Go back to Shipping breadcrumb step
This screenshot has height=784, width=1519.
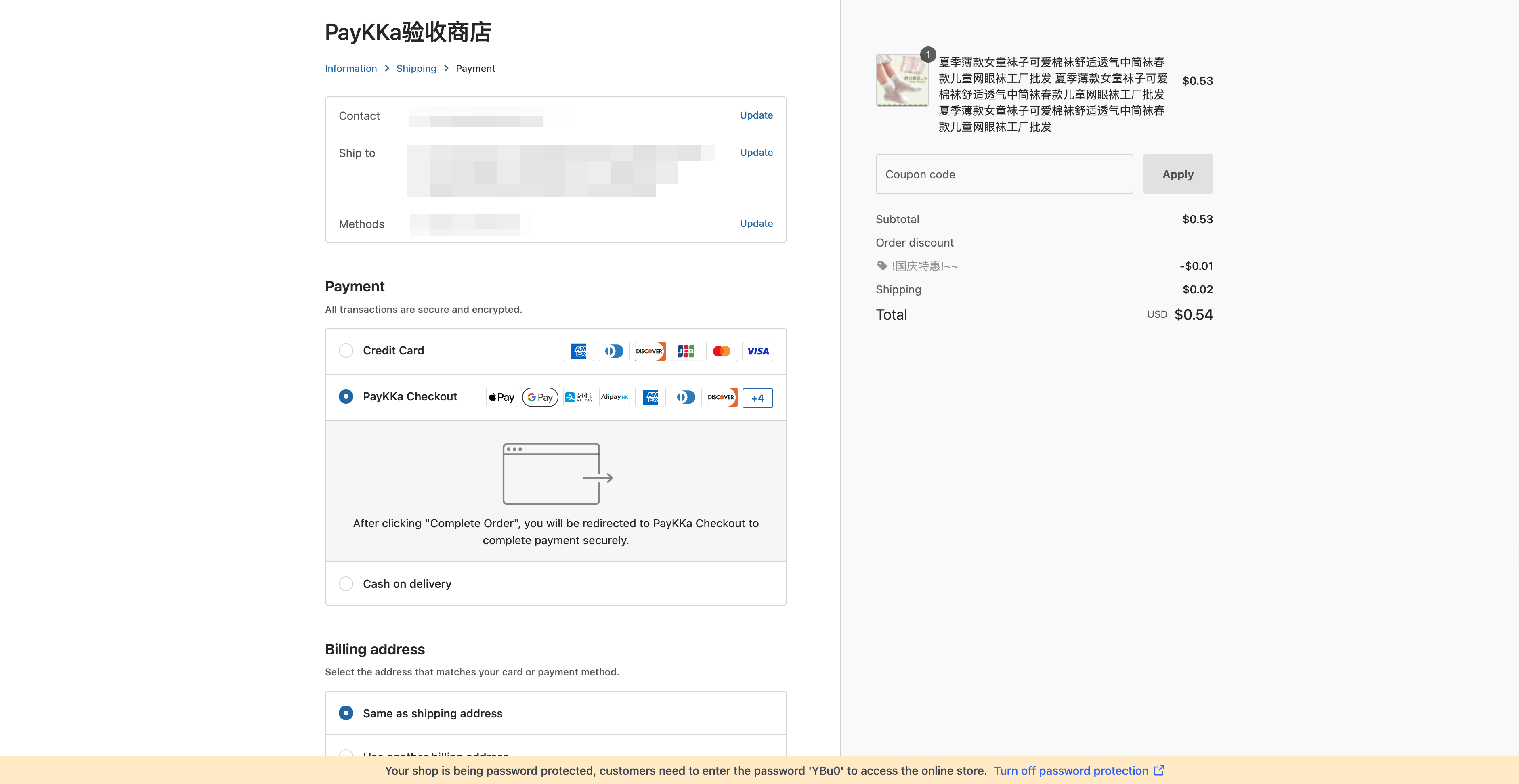[416, 68]
